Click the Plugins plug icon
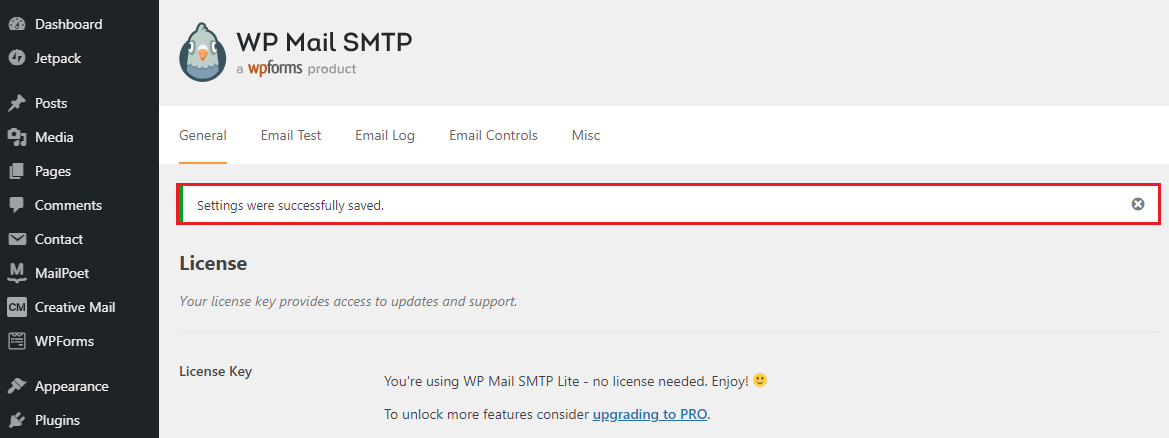The image size is (1169, 438). click(x=17, y=420)
